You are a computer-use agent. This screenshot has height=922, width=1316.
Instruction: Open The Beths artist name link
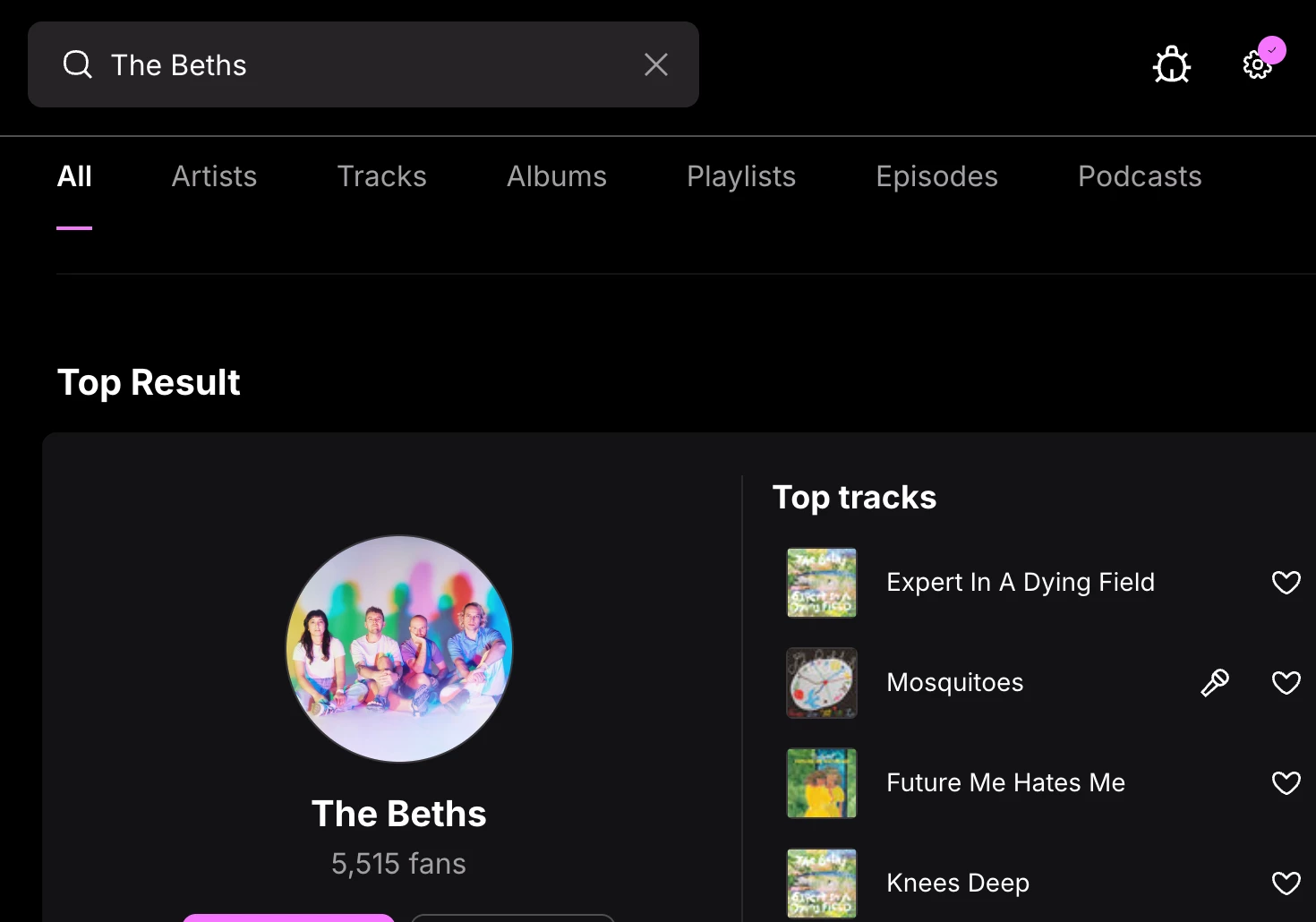point(399,814)
